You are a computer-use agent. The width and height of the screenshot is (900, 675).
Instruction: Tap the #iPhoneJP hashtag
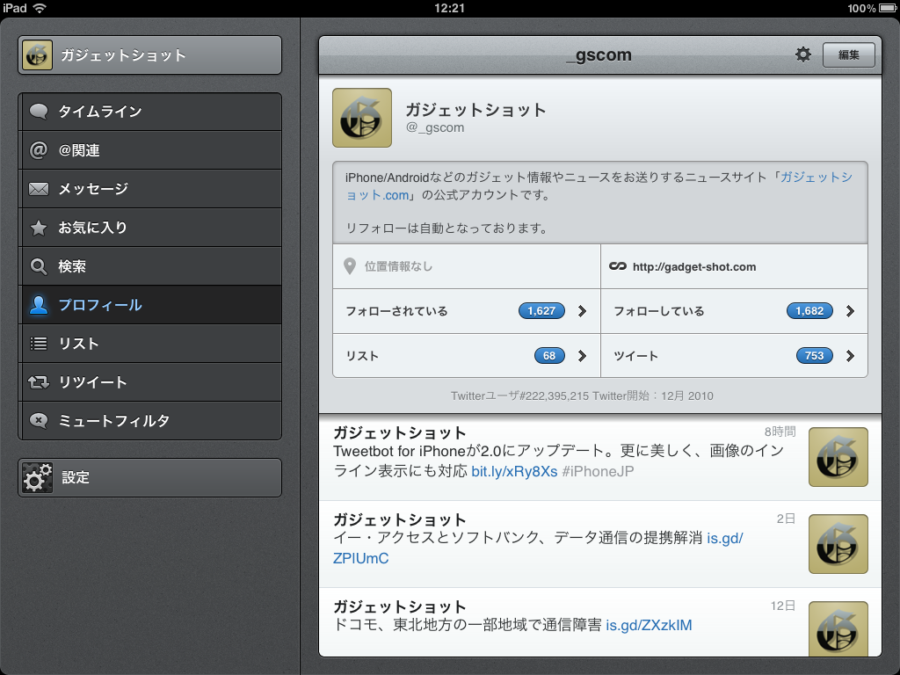598,472
